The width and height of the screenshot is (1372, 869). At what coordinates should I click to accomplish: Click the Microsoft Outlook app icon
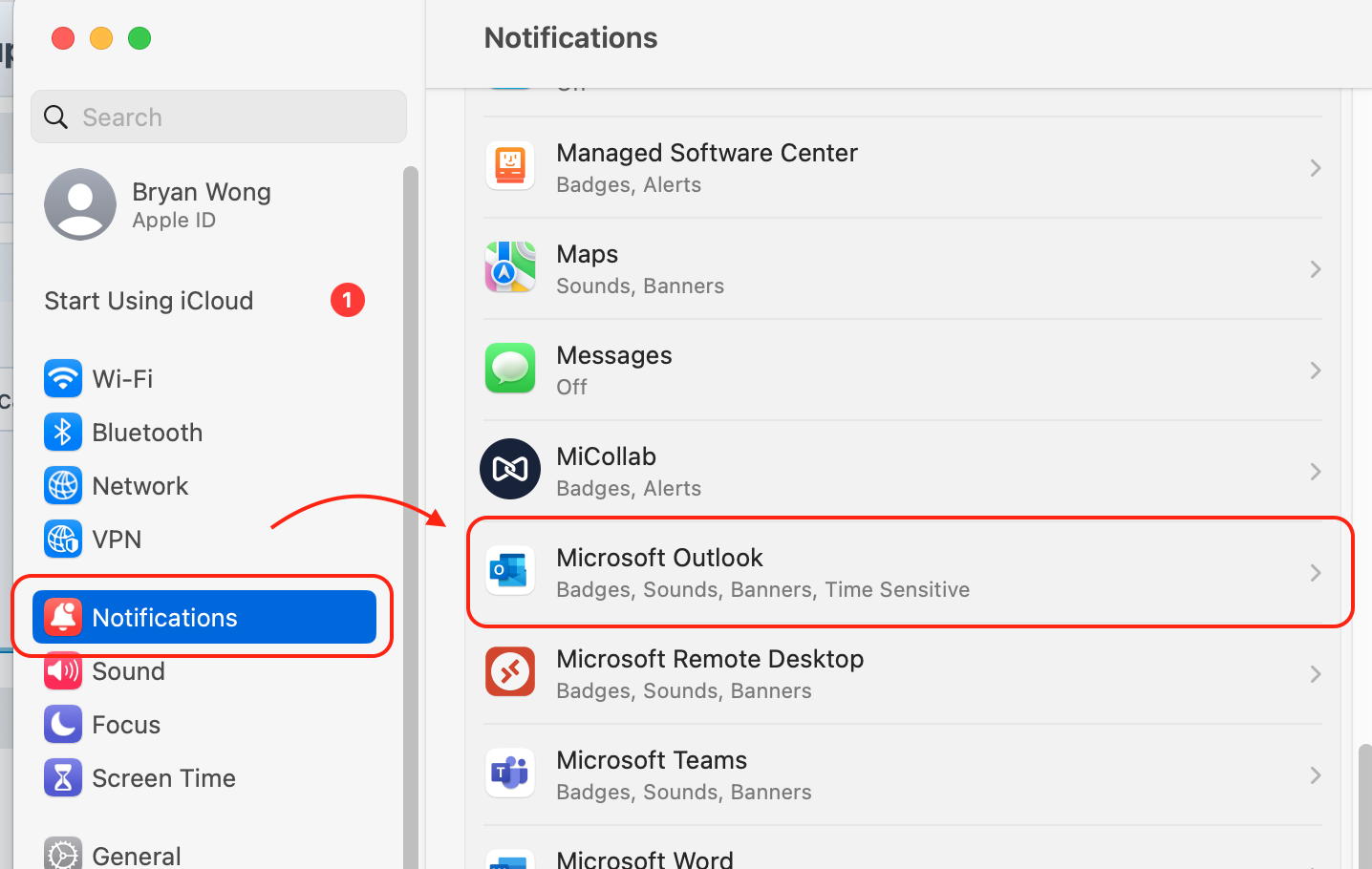[x=510, y=571]
